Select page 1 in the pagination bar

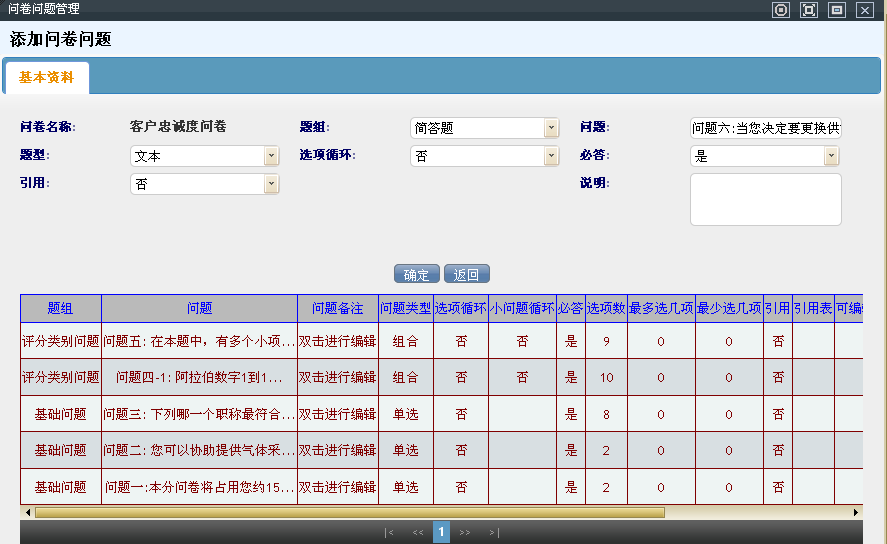point(441,532)
